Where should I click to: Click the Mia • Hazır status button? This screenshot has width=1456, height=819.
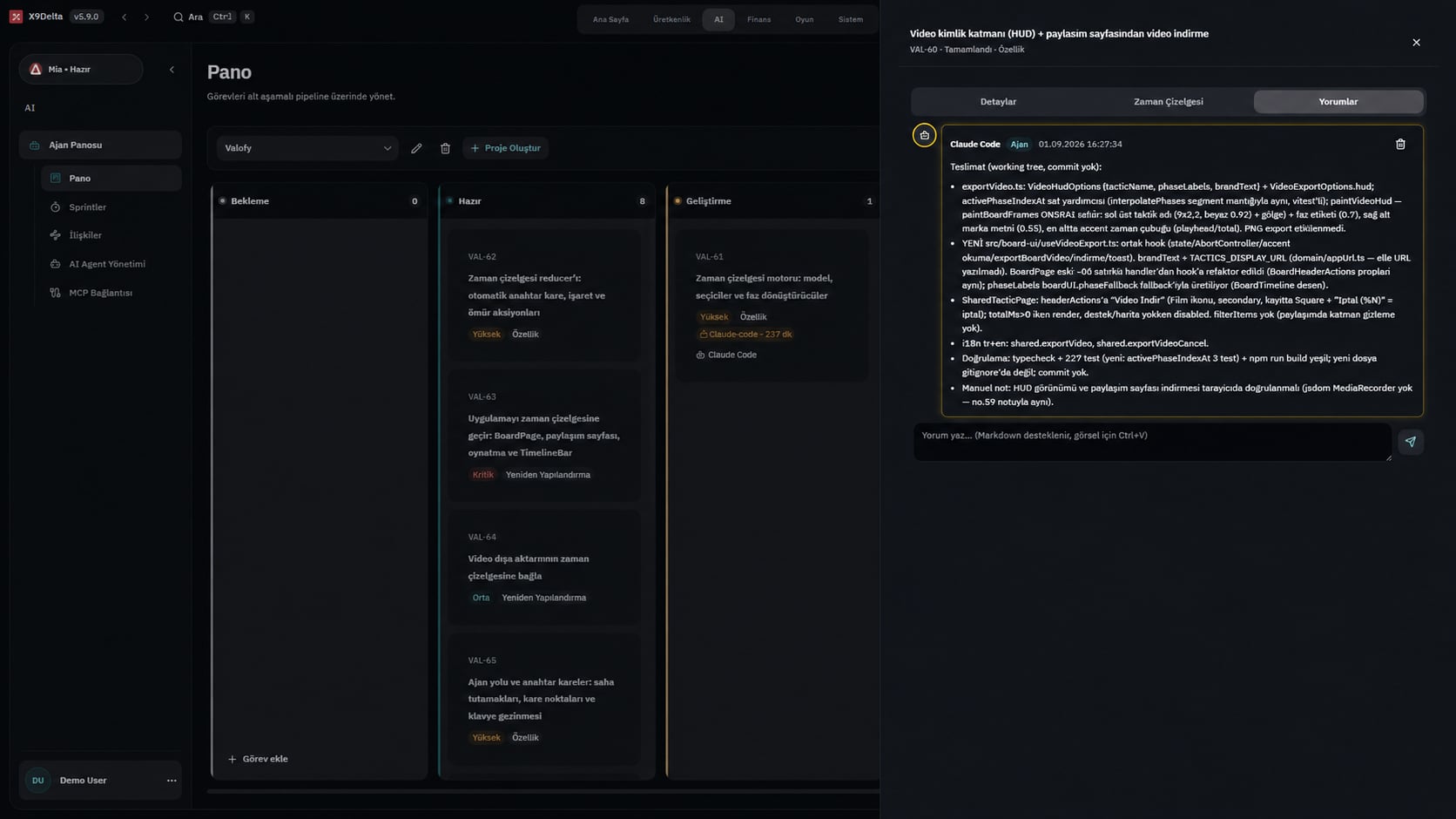pos(81,69)
